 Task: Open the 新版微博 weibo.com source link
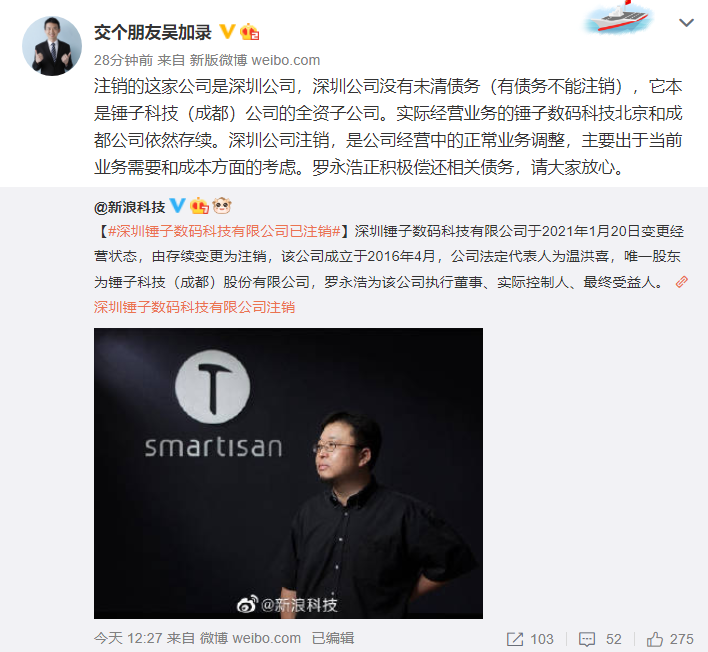coord(255,60)
